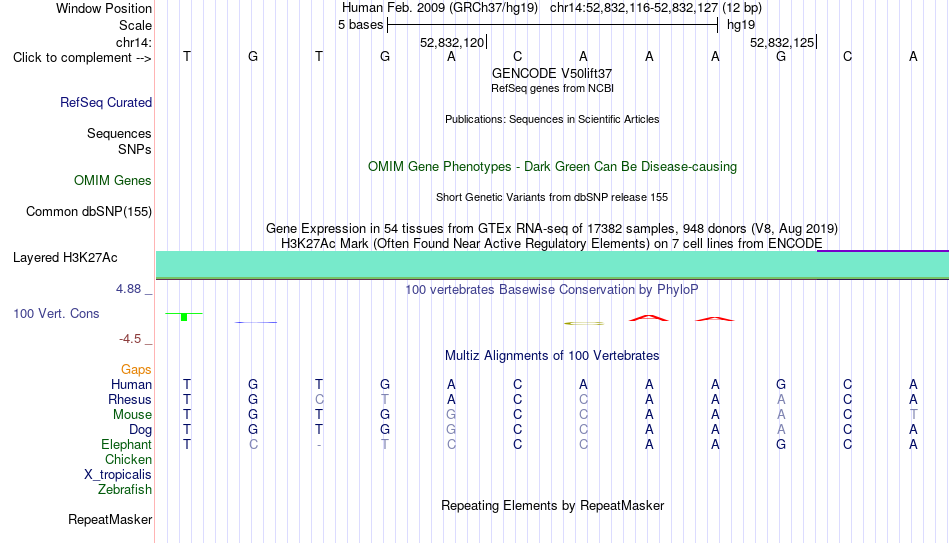Click the first red PhyloP conservation peak
Screen dimensions: 950x543
[649, 318]
